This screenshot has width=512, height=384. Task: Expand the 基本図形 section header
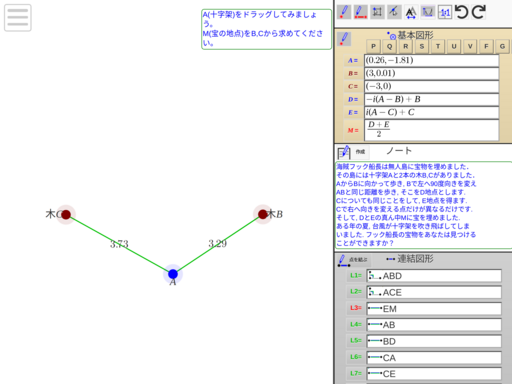(x=415, y=35)
